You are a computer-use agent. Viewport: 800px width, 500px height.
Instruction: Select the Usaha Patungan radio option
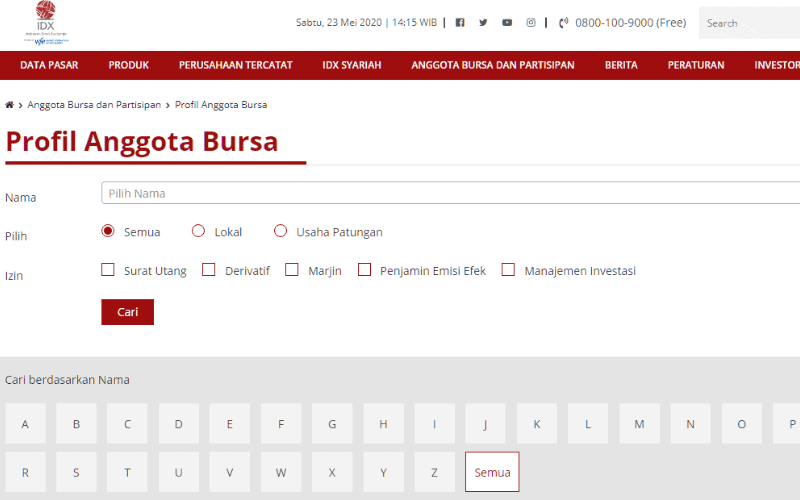coord(280,231)
